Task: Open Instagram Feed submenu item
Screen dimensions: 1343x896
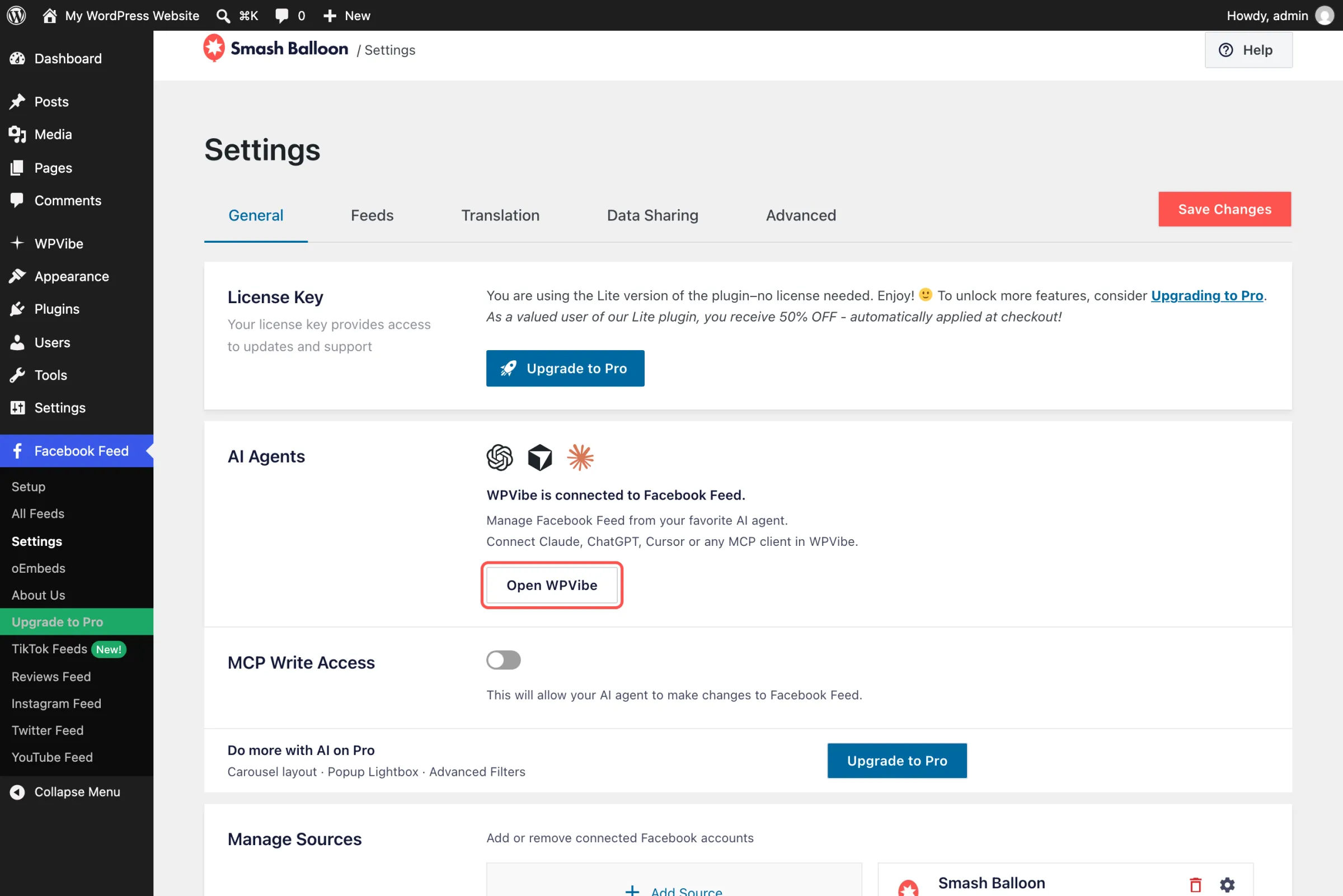Action: point(56,704)
